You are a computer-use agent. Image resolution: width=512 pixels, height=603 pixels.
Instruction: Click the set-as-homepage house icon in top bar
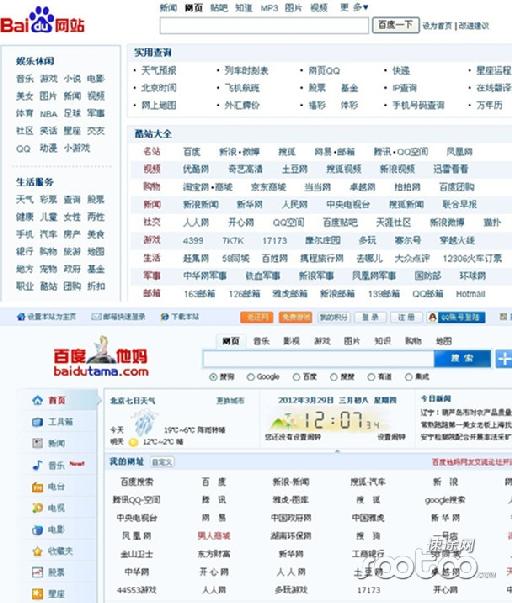tap(21, 316)
